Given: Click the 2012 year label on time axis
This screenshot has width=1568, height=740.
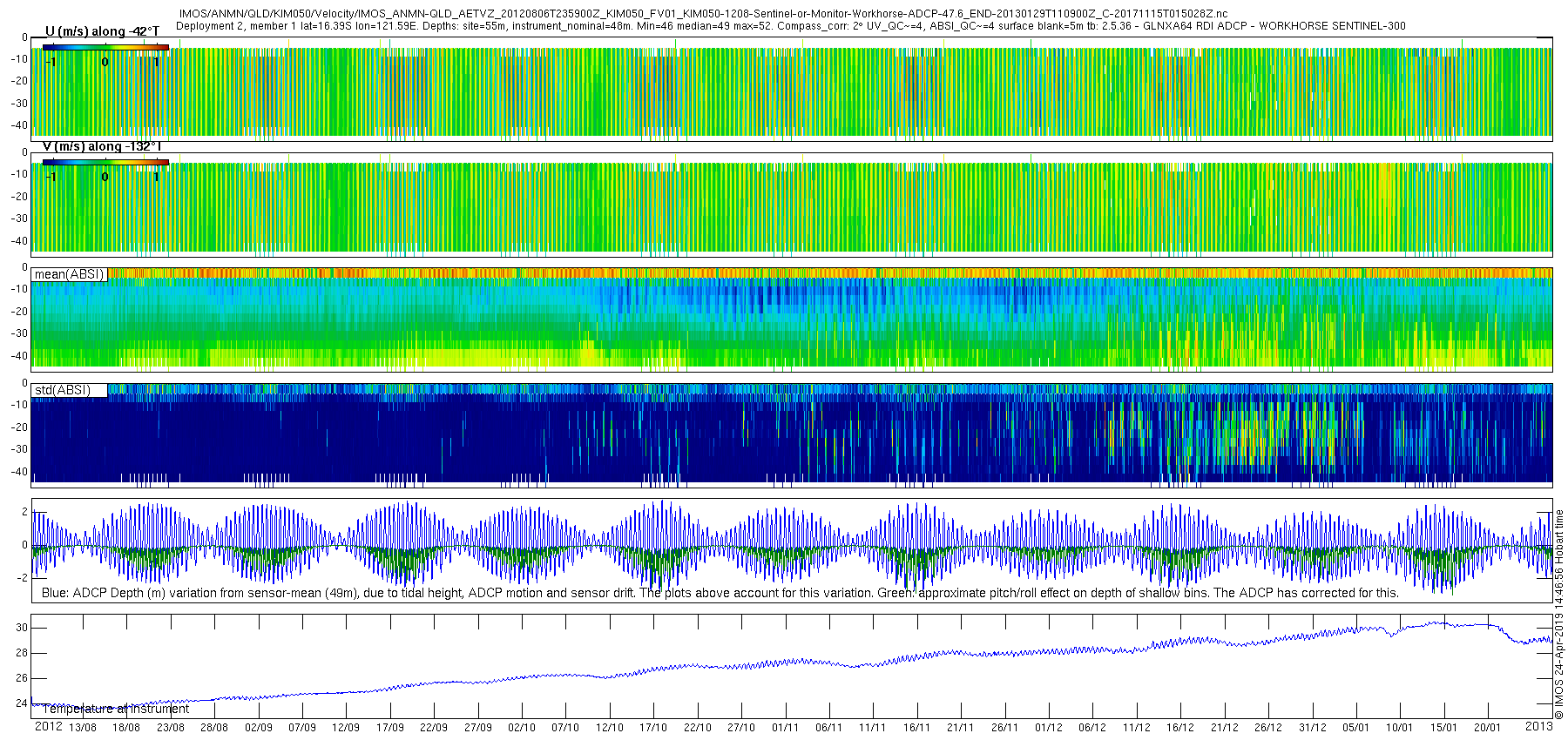Looking at the screenshot, I should click(x=48, y=727).
